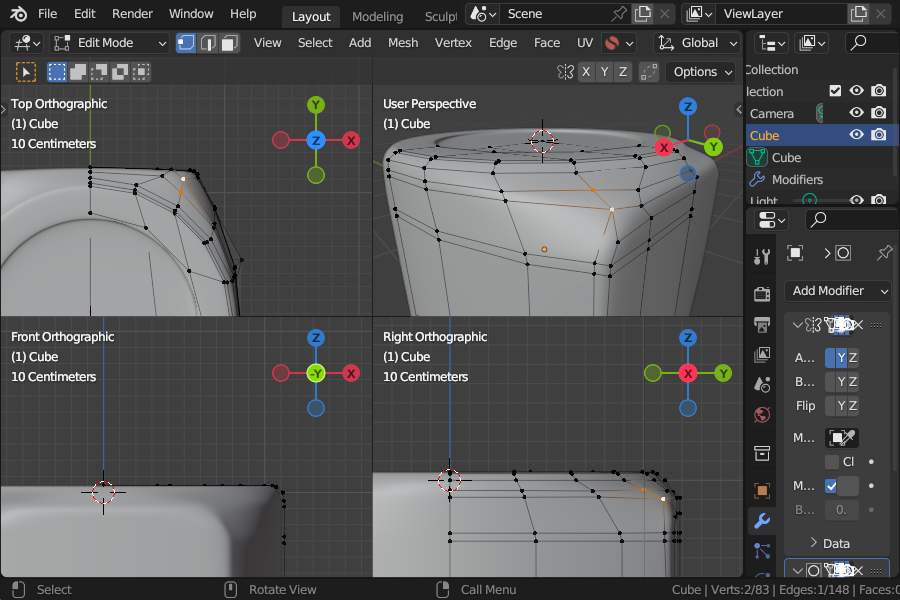Switch to the Layout workspace tab
The height and width of the screenshot is (600, 900).
pyautogui.click(x=311, y=17)
